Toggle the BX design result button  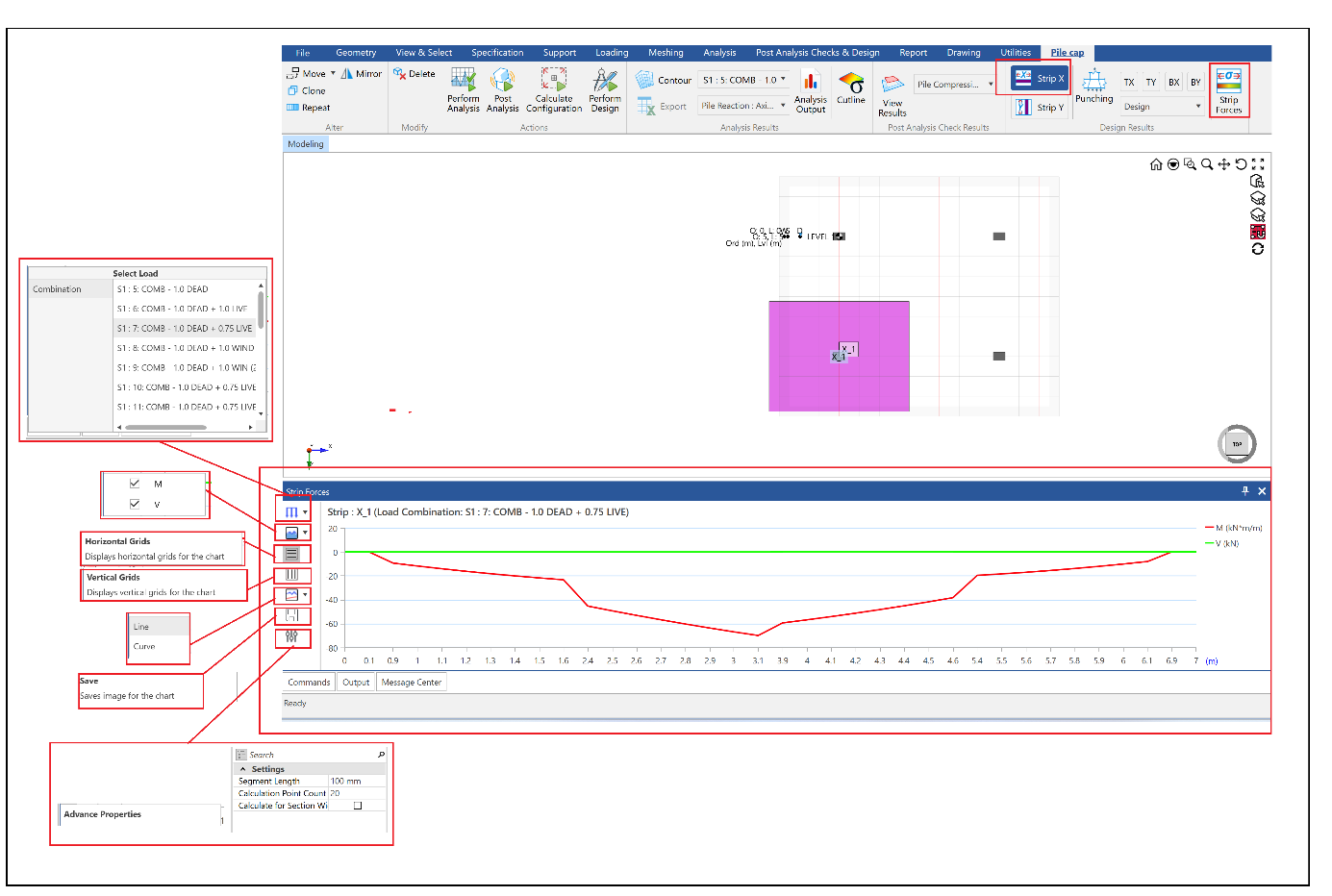[1173, 83]
